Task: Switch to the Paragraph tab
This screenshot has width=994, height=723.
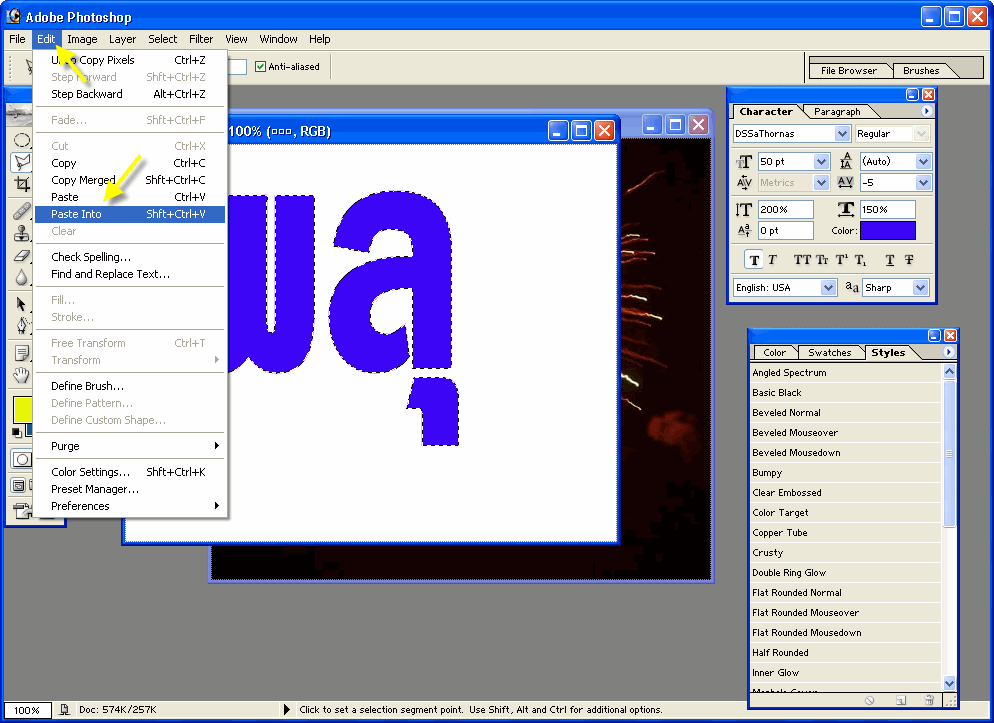Action: [x=837, y=112]
